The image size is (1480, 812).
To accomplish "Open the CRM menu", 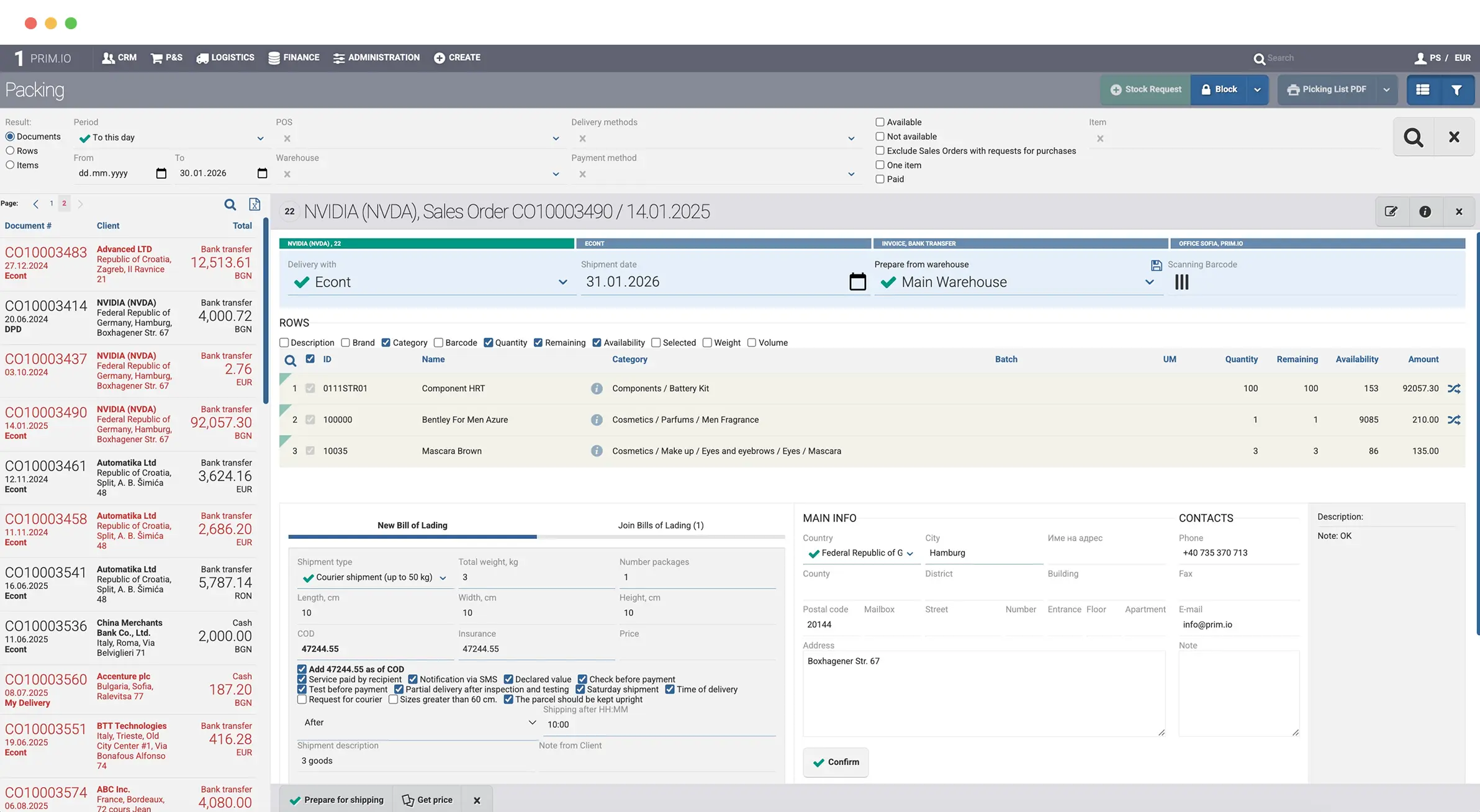I will click(119, 58).
